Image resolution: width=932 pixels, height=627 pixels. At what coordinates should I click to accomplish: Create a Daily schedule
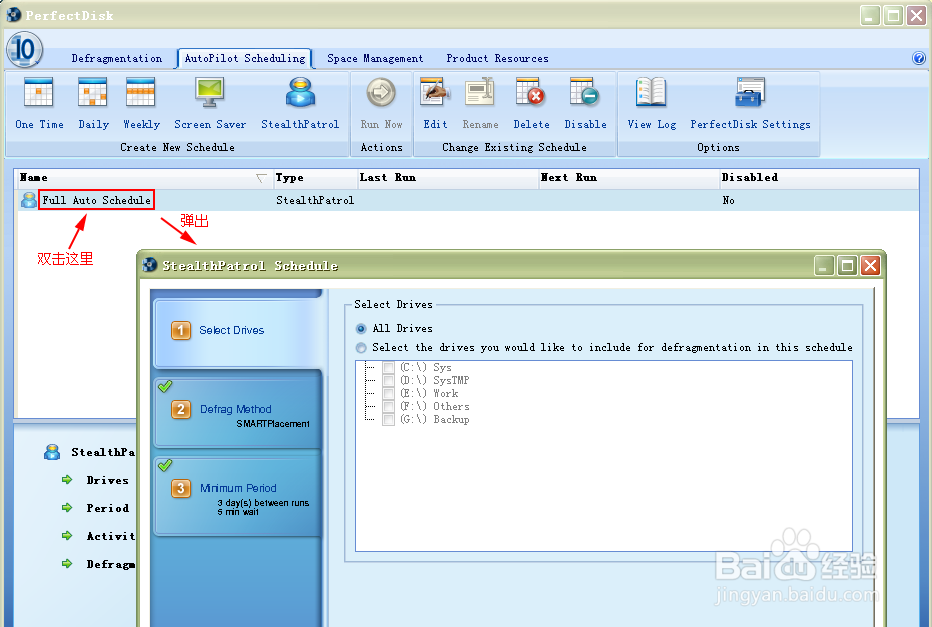click(x=93, y=102)
